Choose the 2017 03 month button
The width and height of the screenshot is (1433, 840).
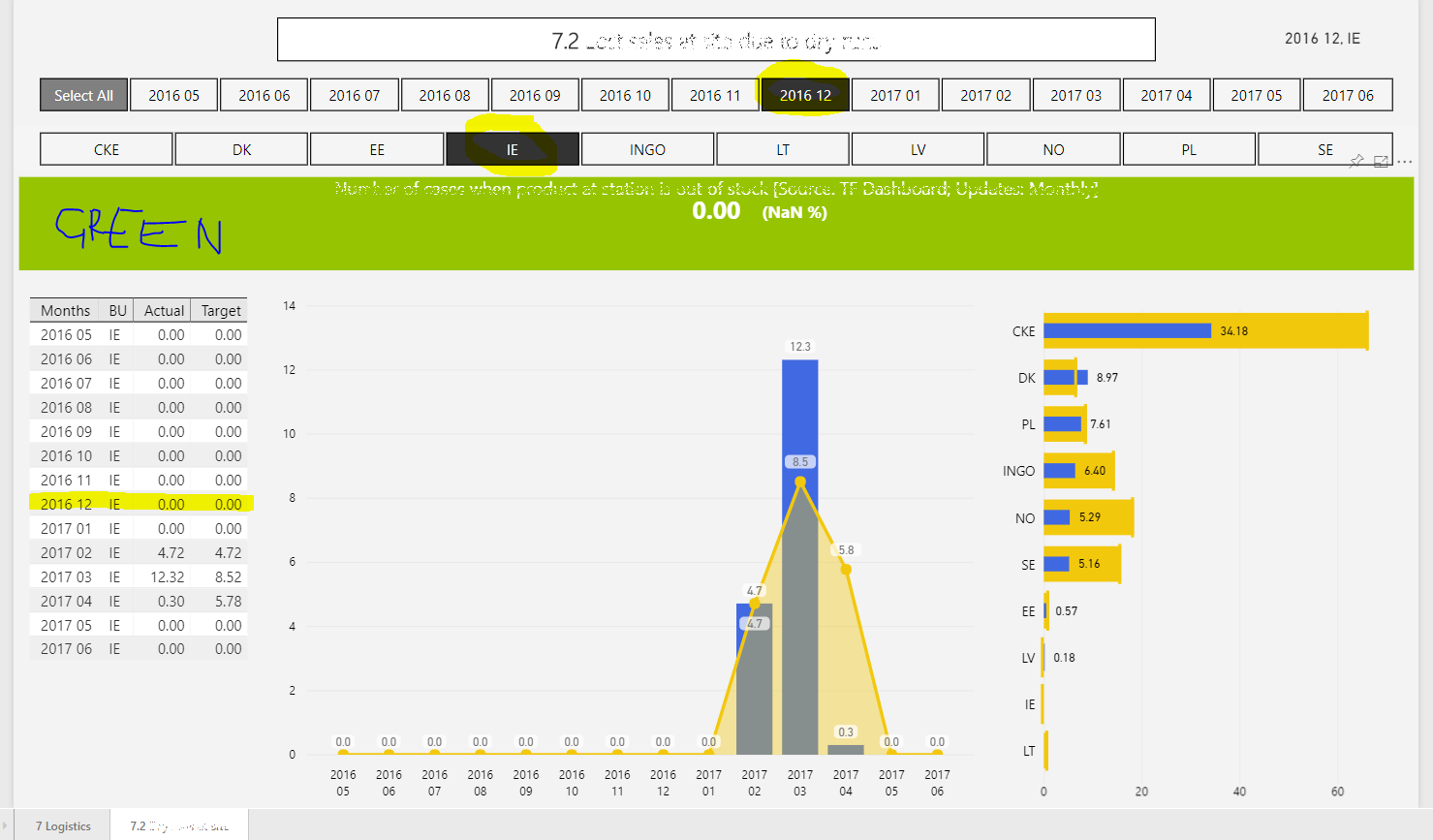[1076, 95]
